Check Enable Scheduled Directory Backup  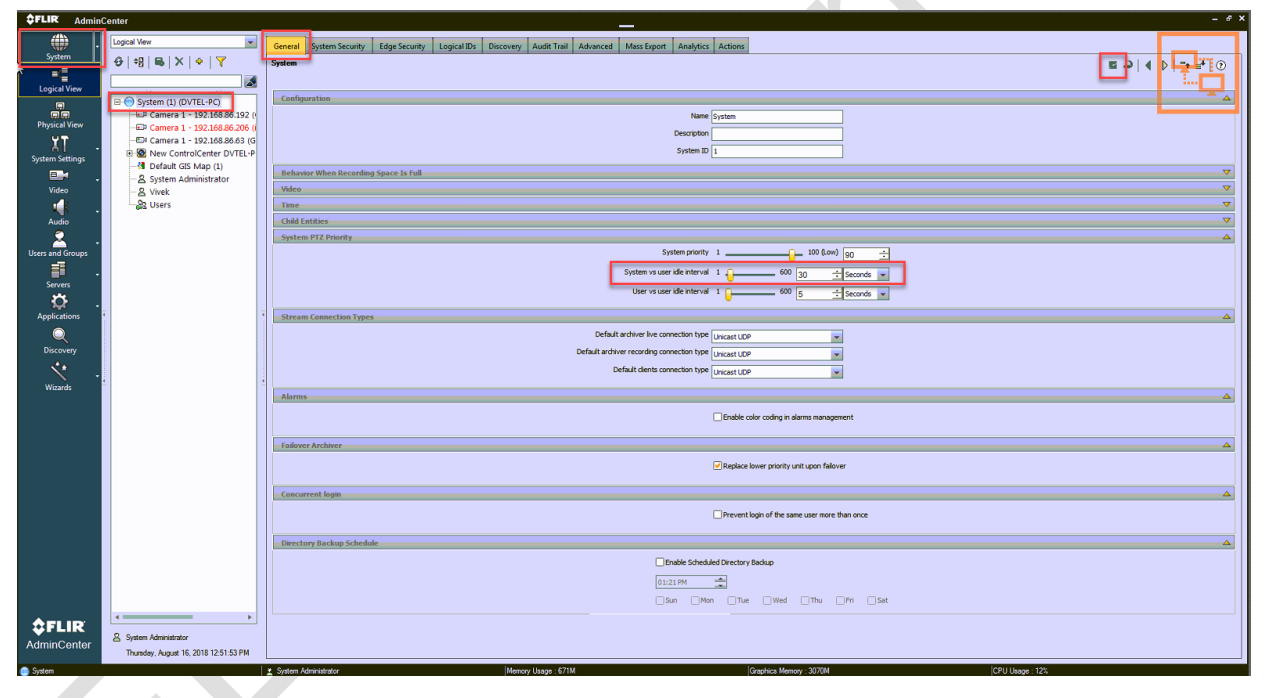click(659, 562)
